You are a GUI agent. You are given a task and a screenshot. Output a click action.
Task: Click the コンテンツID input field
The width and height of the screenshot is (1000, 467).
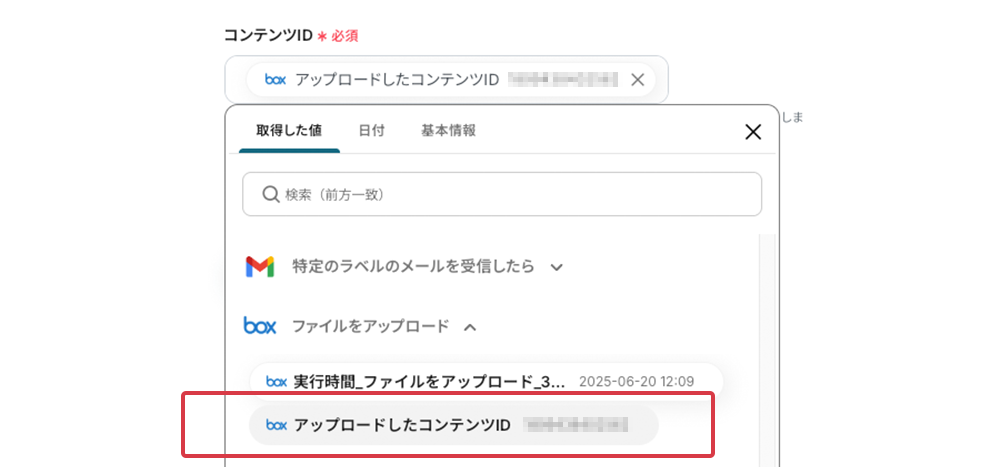coord(446,80)
